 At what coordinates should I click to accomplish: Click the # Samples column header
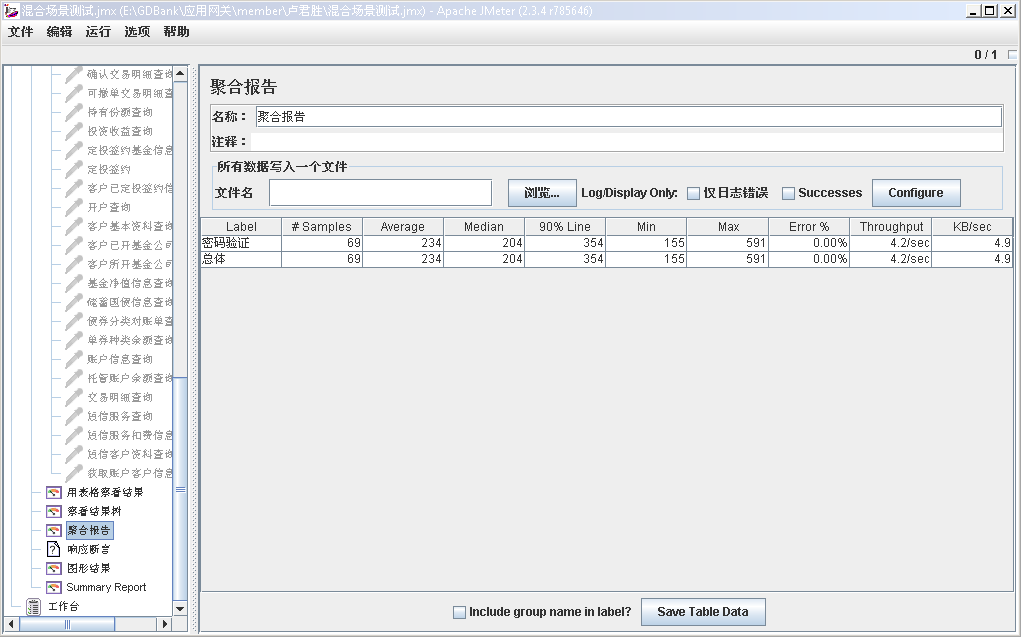click(322, 227)
